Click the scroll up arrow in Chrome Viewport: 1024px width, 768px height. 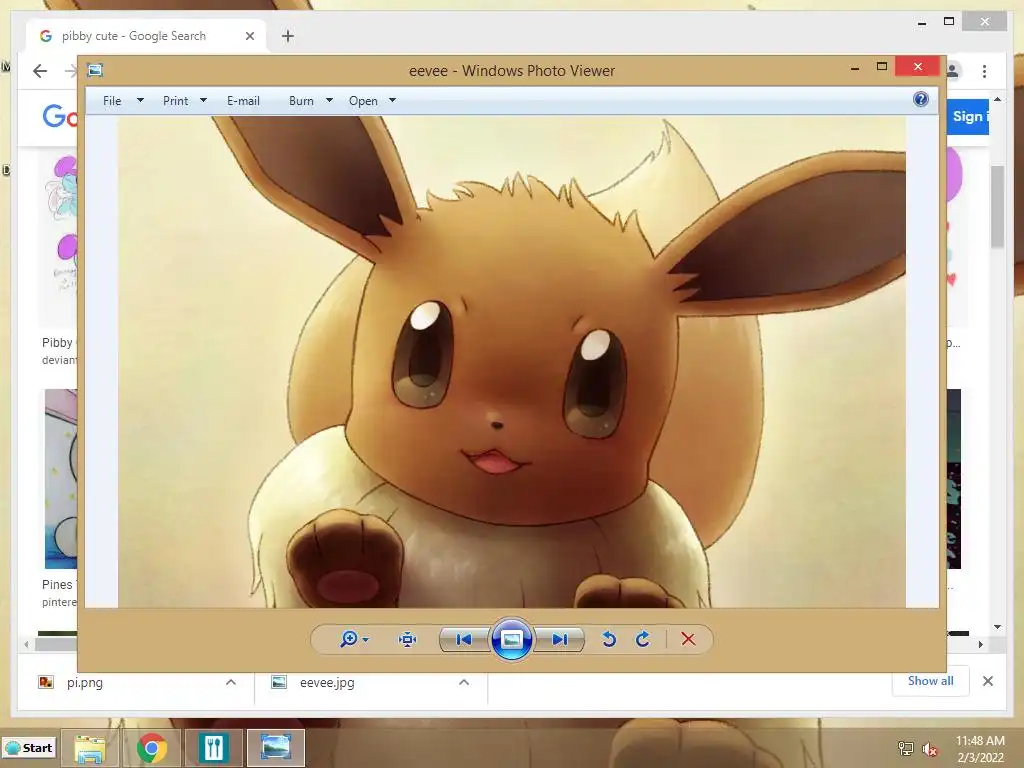coord(997,99)
